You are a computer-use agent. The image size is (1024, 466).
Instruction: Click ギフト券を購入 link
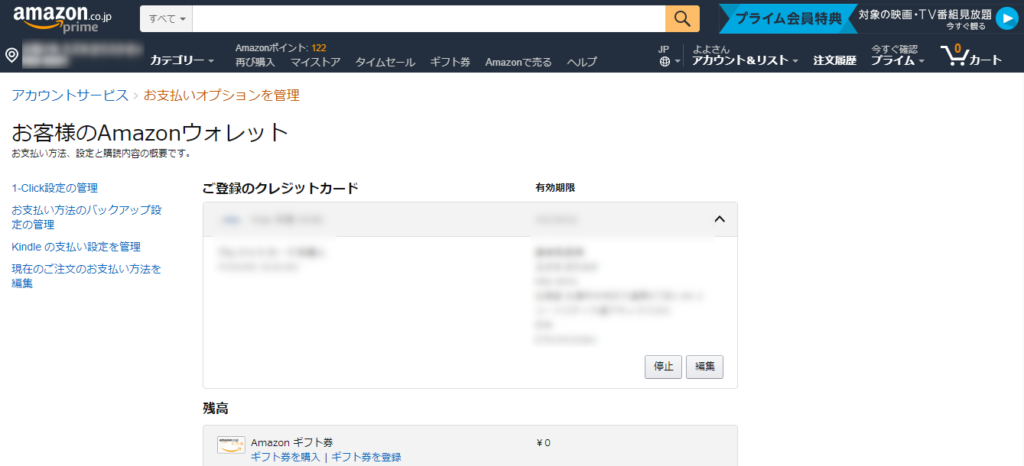pyautogui.click(x=285, y=457)
